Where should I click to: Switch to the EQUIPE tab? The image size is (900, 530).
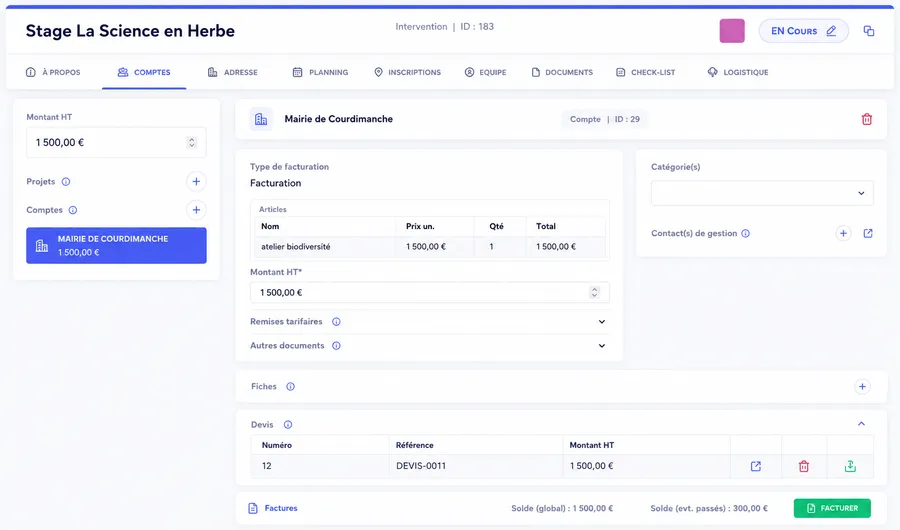point(486,72)
